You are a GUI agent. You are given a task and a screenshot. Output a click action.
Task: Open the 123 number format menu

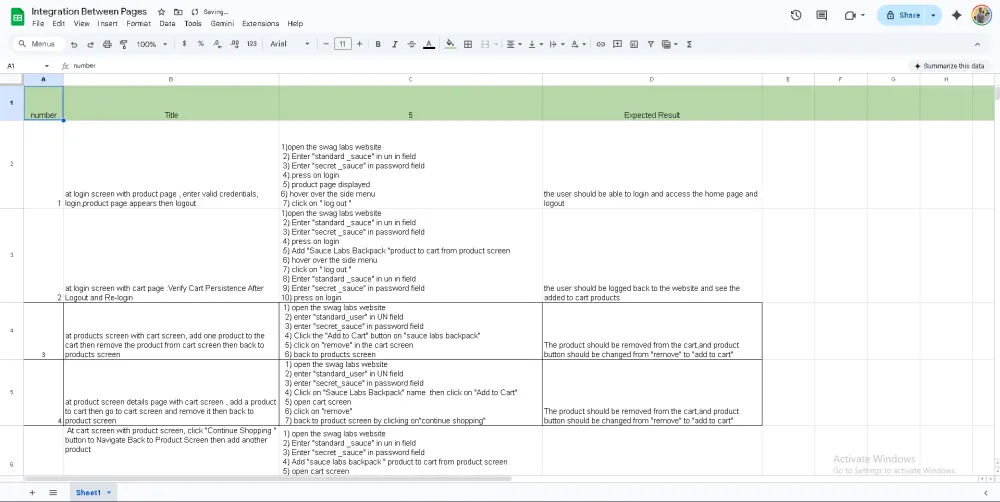(x=251, y=44)
